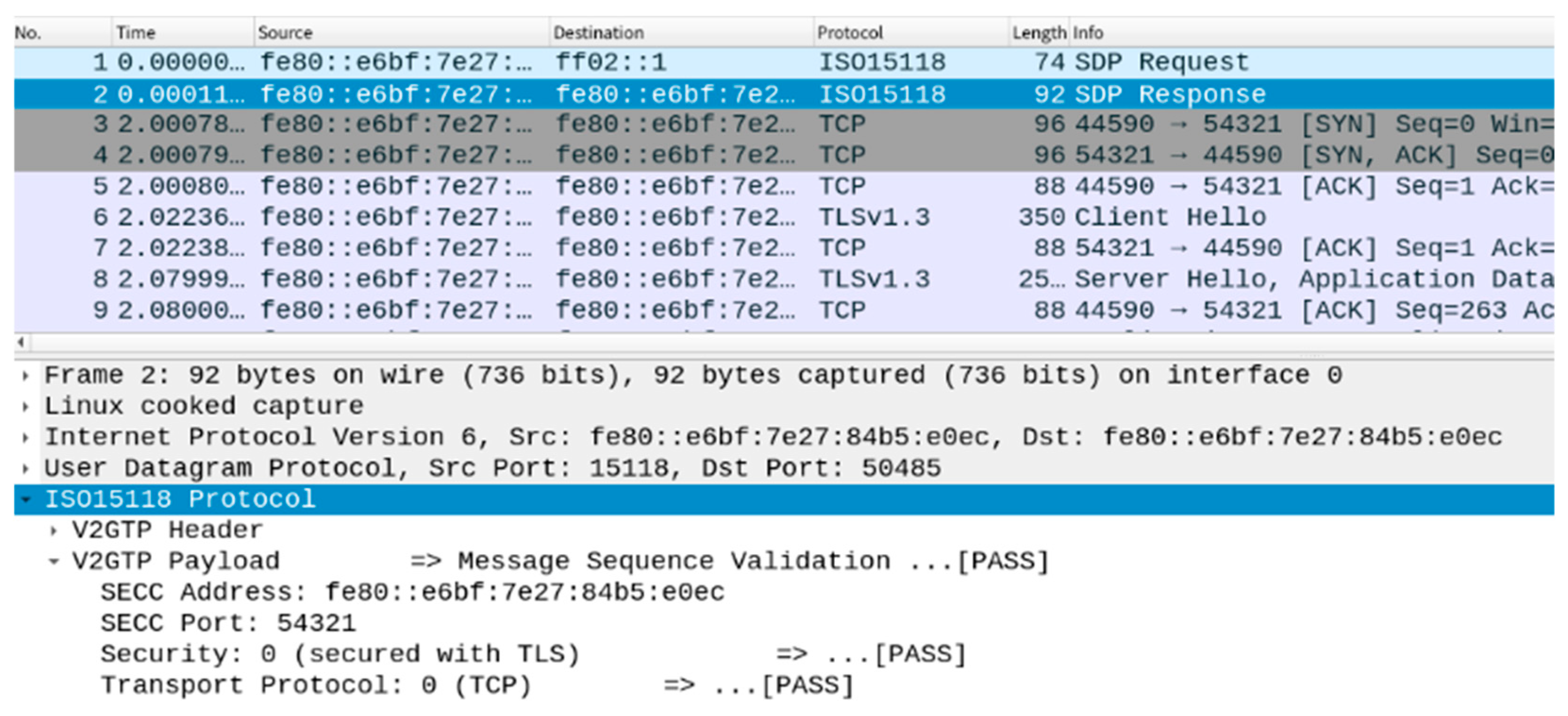Select the Transport Protocol TCP field

pos(317,686)
